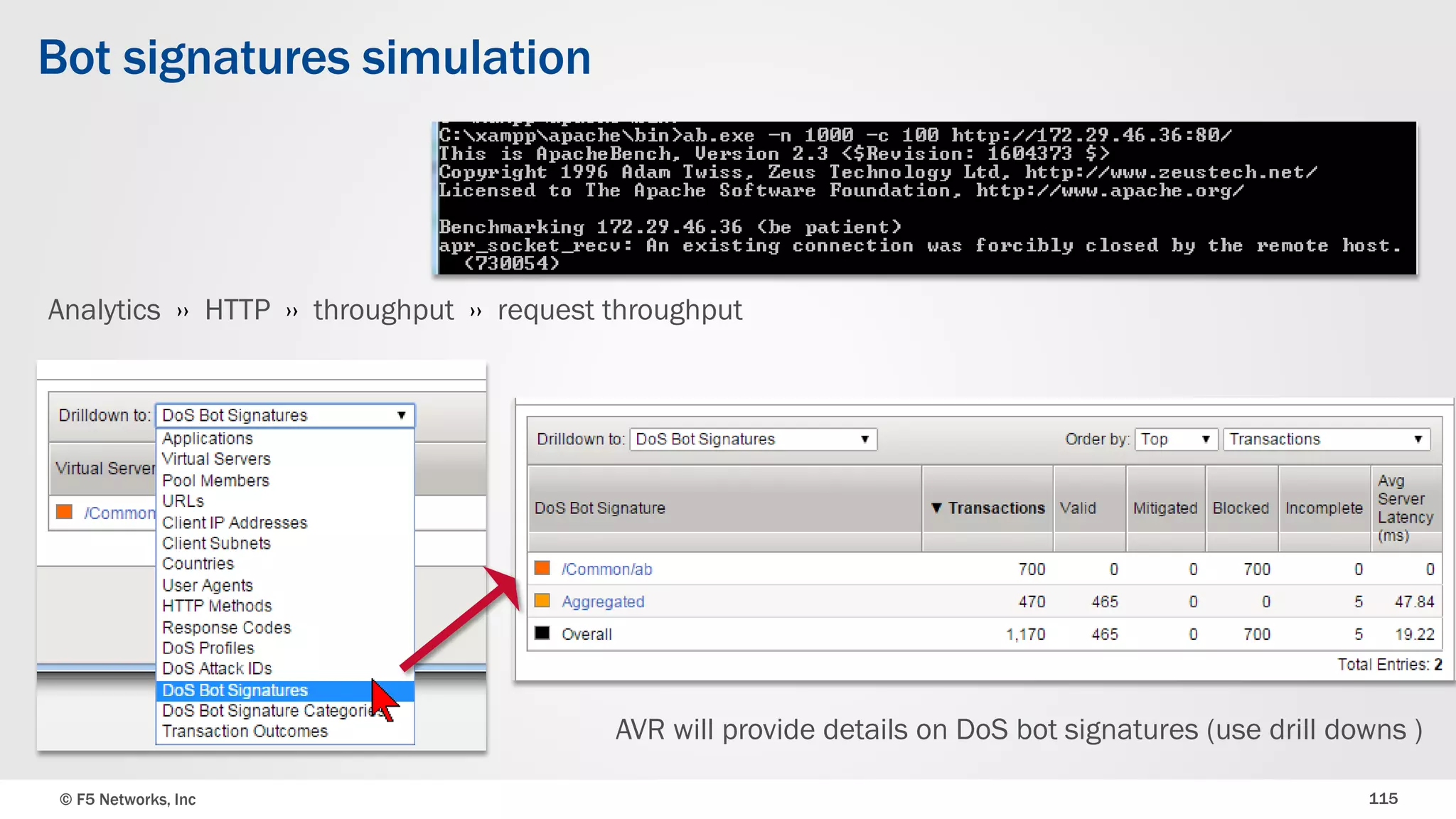The height and width of the screenshot is (819, 1456).
Task: Click Analytics in the breadcrumb path
Action: pyautogui.click(x=105, y=310)
